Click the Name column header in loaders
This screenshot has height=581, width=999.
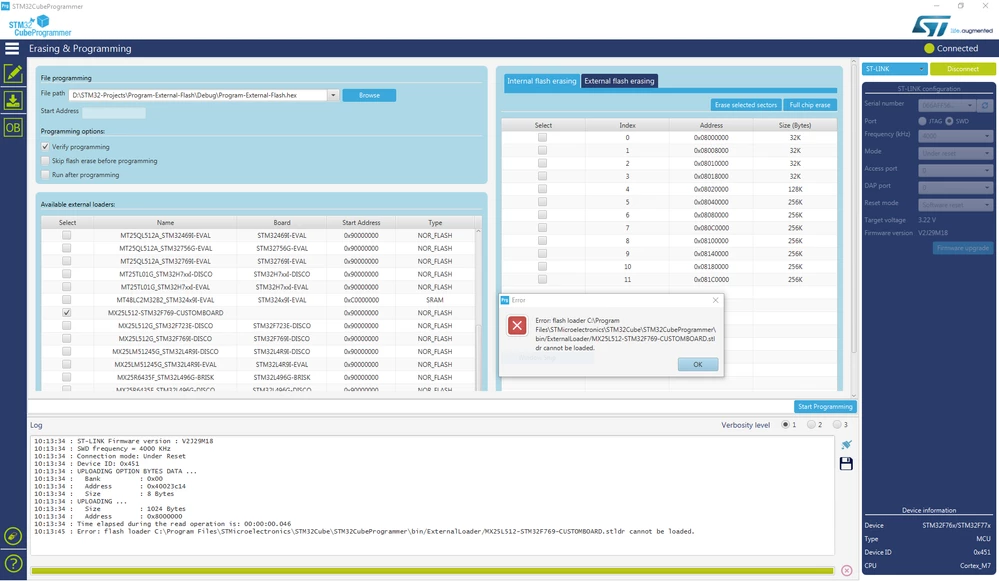click(165, 222)
